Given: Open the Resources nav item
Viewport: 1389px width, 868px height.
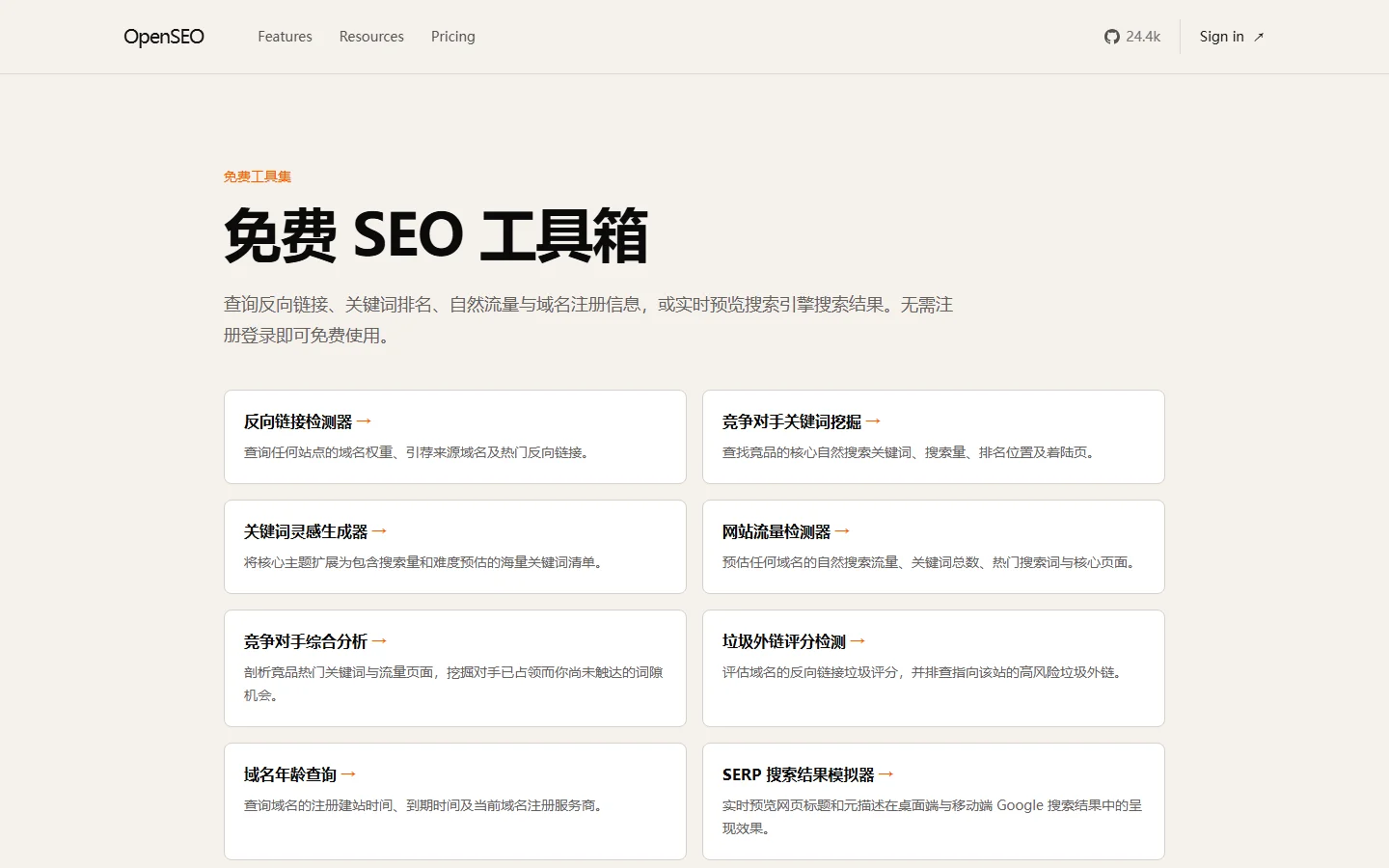Looking at the screenshot, I should [x=371, y=37].
